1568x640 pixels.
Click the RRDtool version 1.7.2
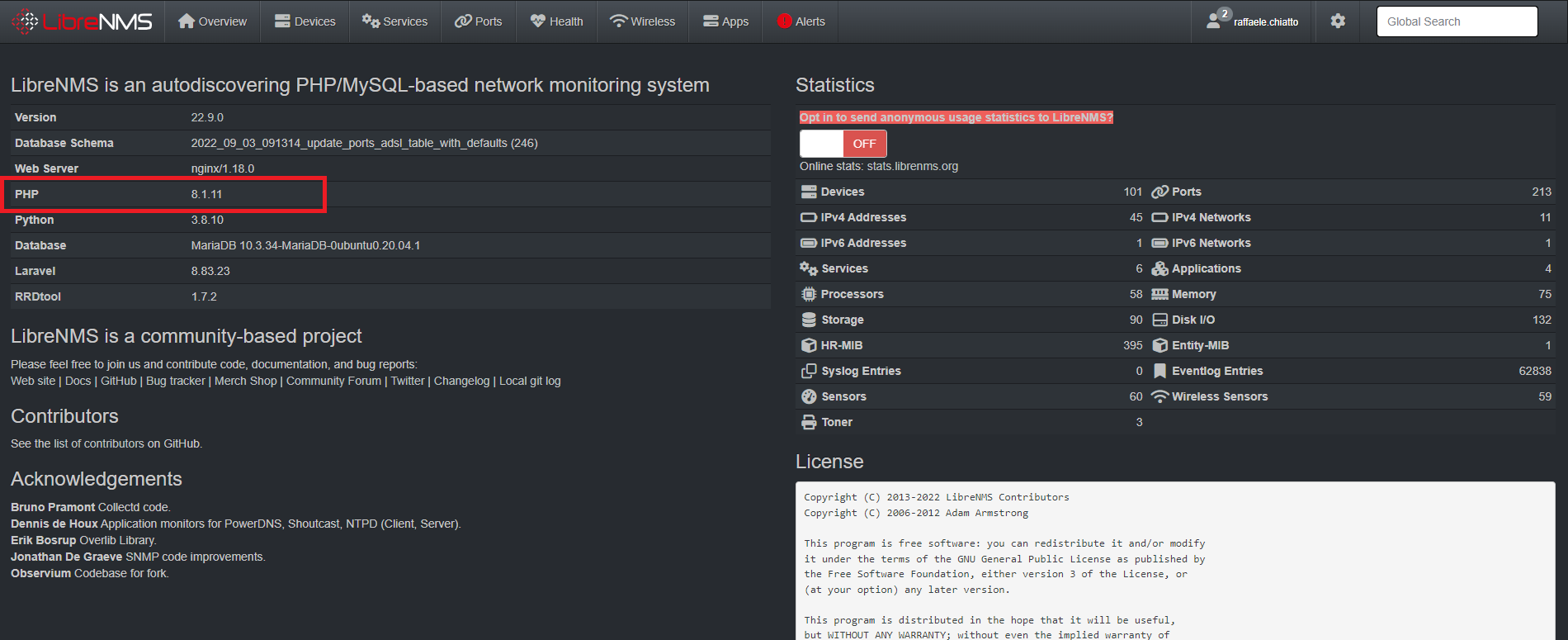[204, 296]
